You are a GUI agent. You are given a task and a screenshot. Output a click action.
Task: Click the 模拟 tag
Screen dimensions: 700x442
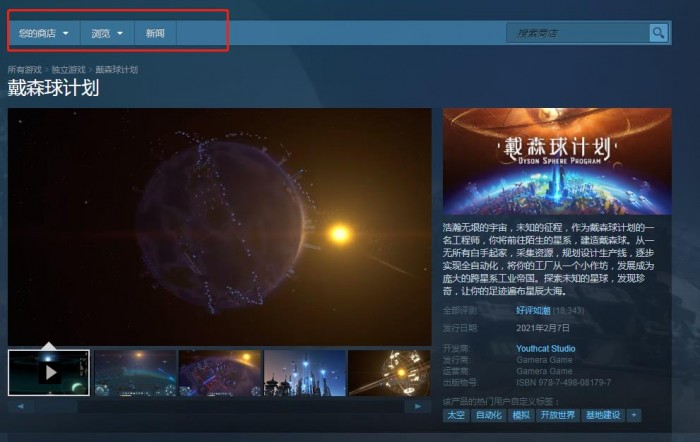[x=521, y=415]
